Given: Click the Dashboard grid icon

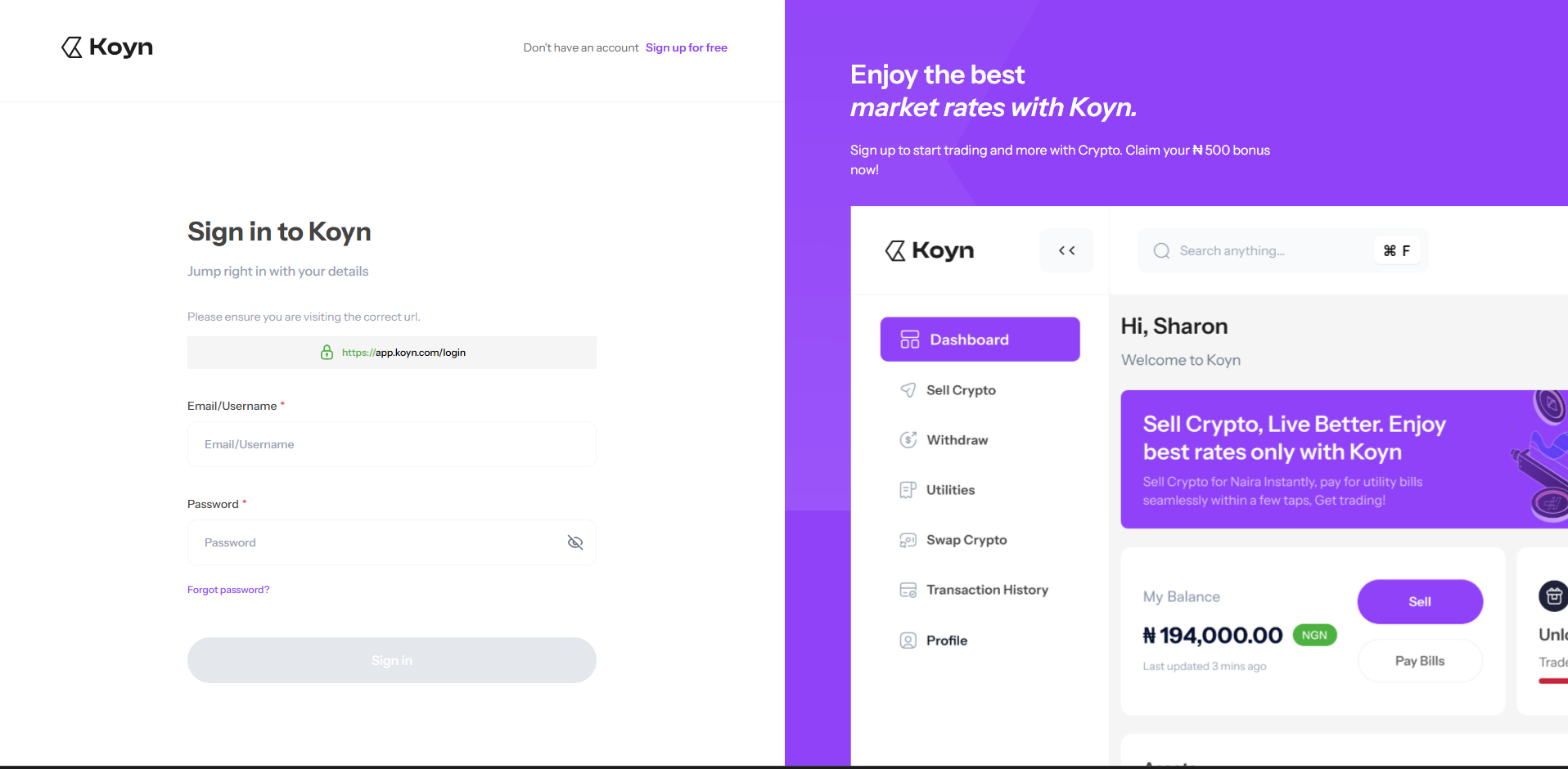Looking at the screenshot, I should (910, 340).
